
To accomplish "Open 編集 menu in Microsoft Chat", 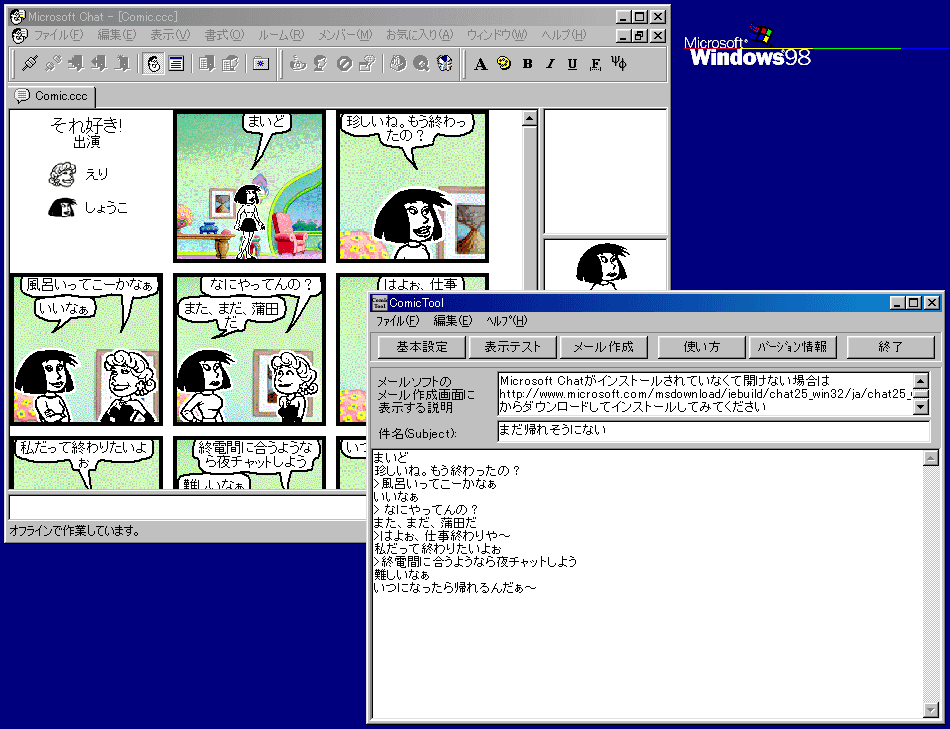I will tap(117, 35).
